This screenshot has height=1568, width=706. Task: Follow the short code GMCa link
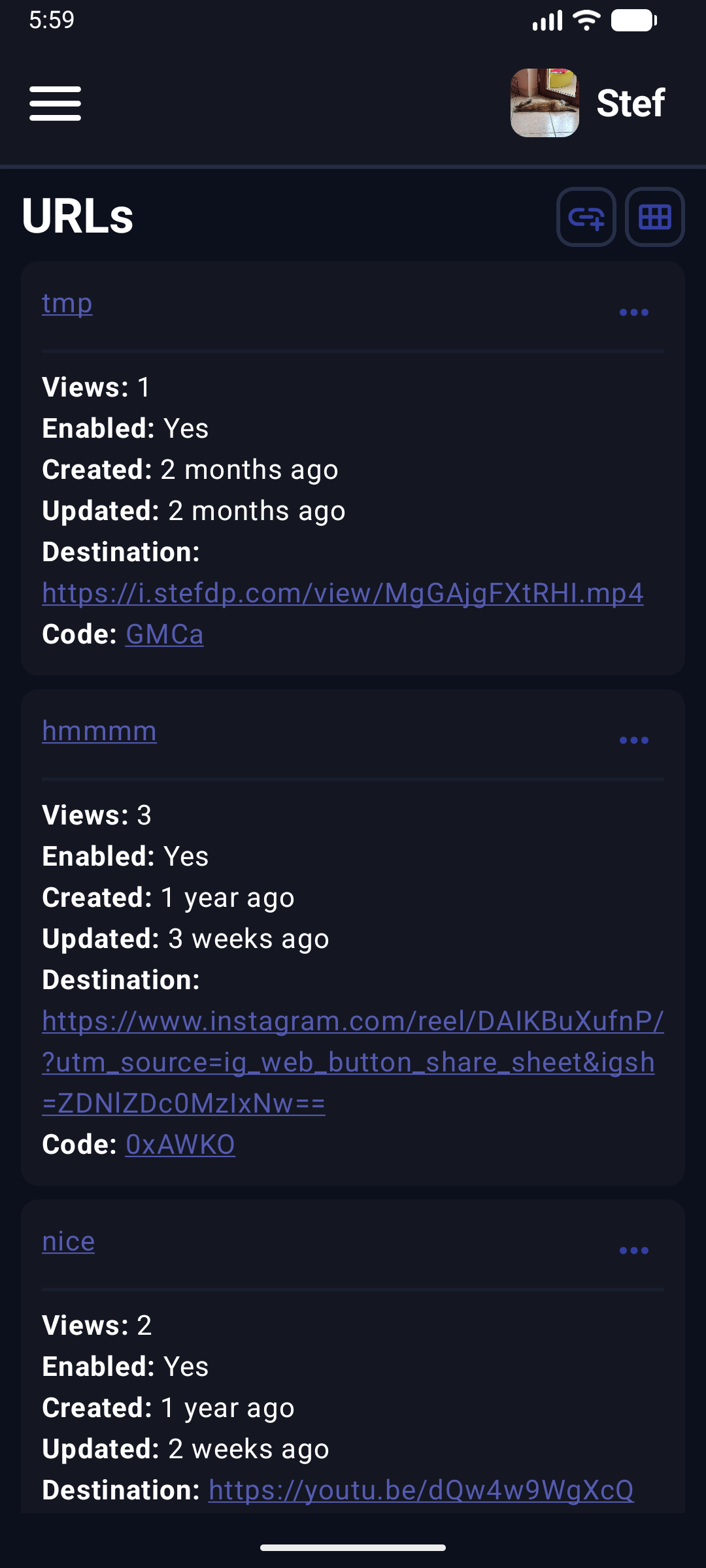coord(165,634)
